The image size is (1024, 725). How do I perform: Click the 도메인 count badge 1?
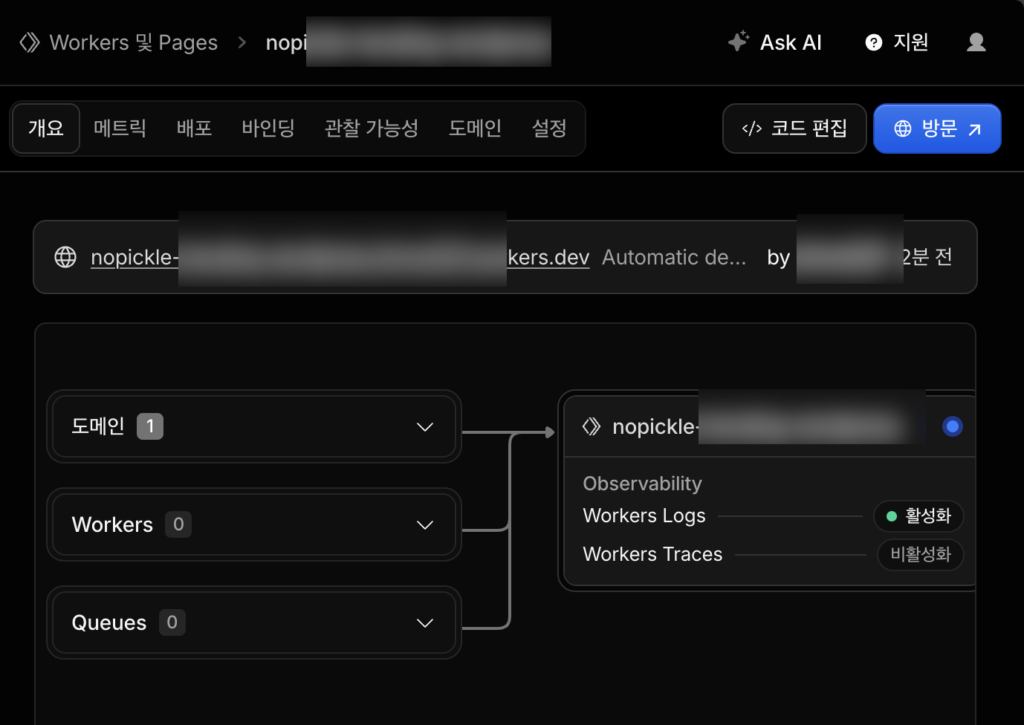pyautogui.click(x=150, y=427)
